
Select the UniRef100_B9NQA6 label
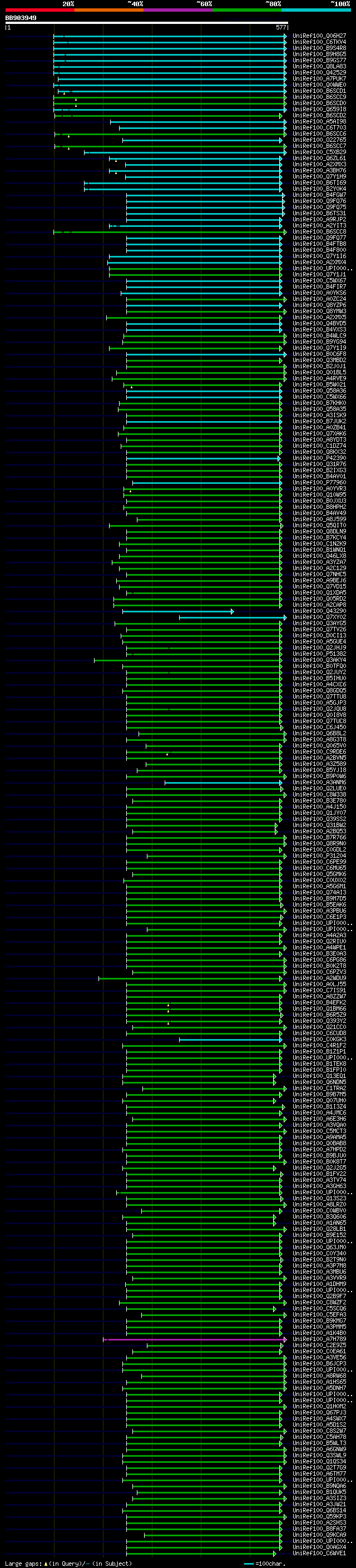coord(319,1486)
